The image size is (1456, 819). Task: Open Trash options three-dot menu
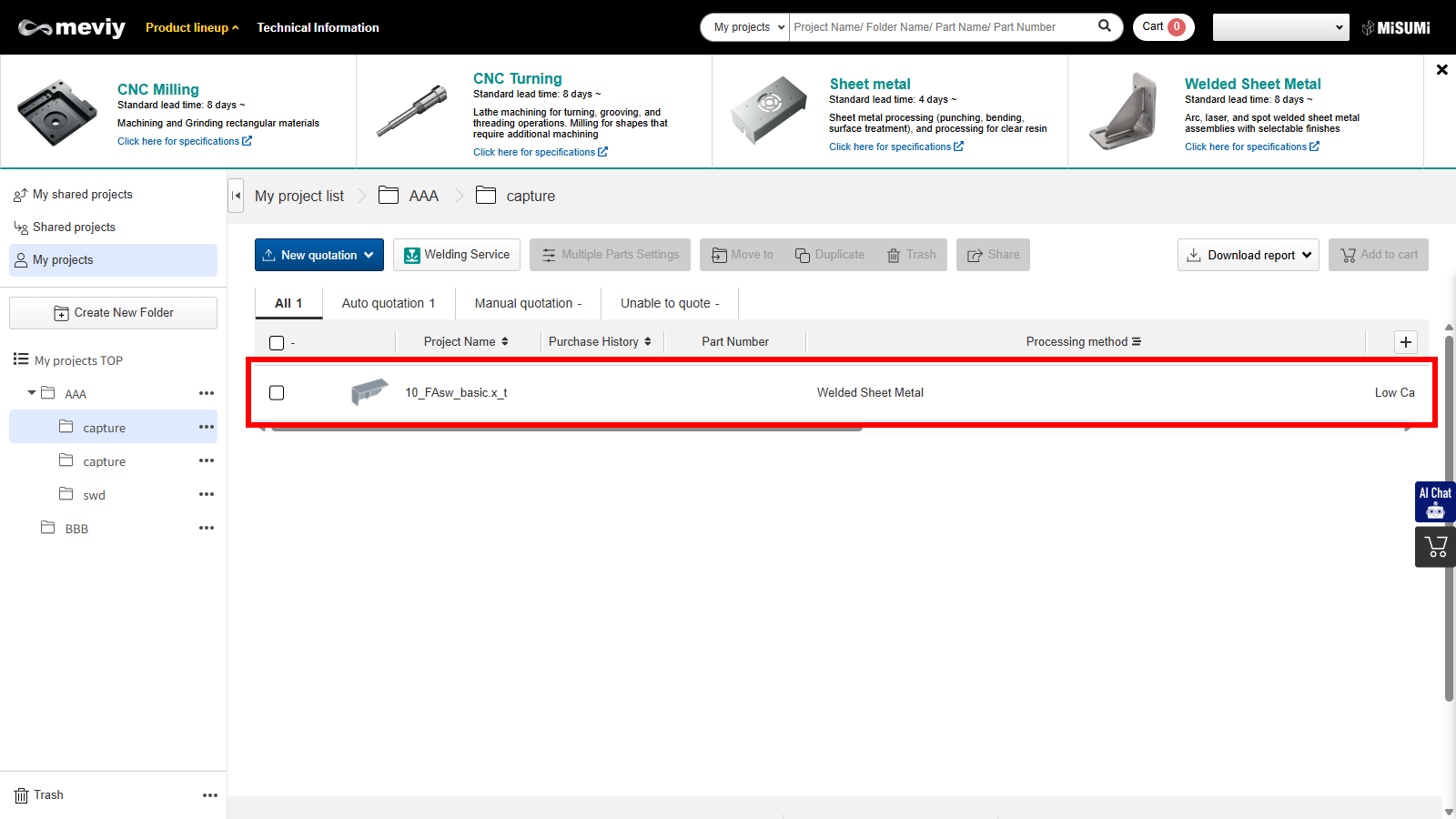pyautogui.click(x=210, y=795)
